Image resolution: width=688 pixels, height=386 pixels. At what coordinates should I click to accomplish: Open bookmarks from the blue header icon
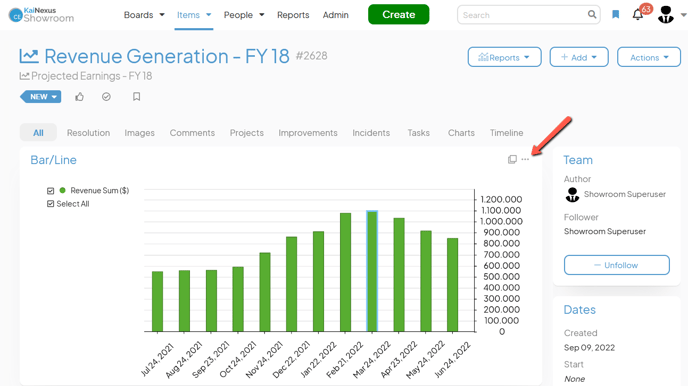pos(616,14)
